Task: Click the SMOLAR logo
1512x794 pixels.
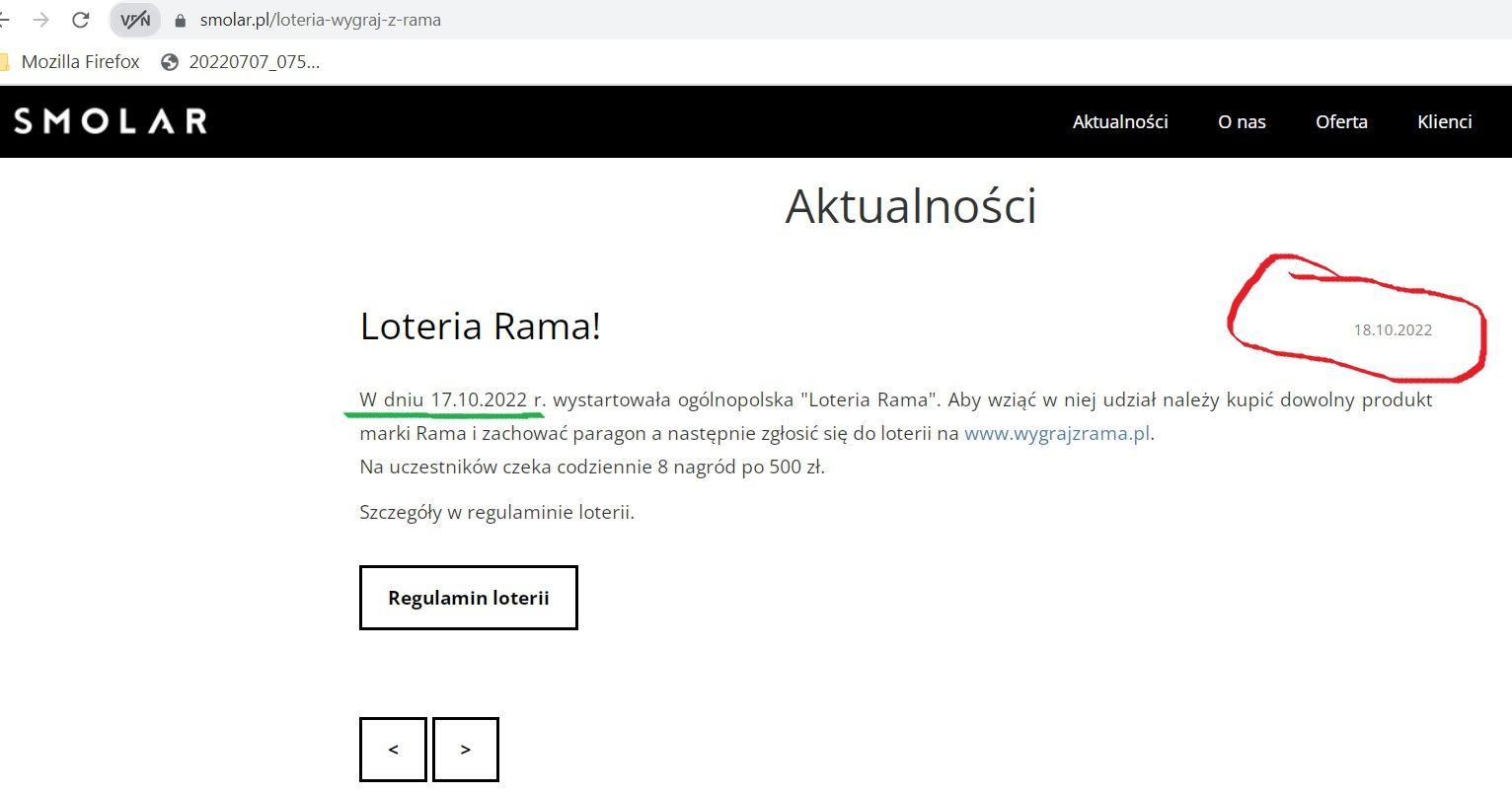Action: (x=111, y=121)
